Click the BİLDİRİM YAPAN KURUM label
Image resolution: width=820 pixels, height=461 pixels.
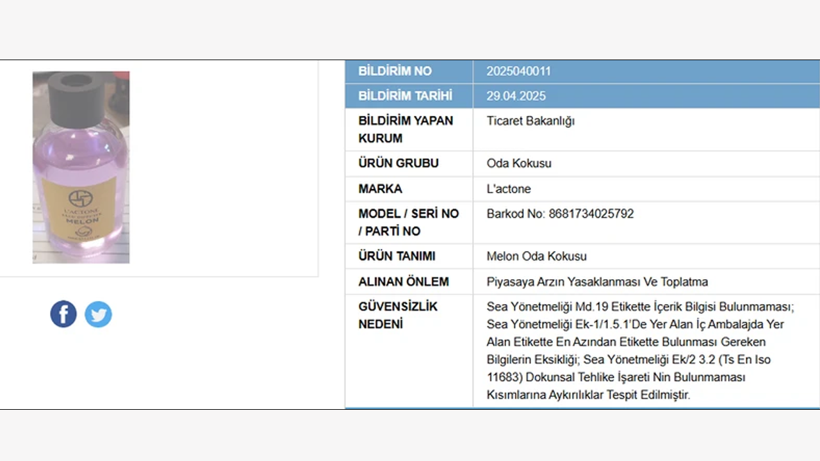point(405,129)
